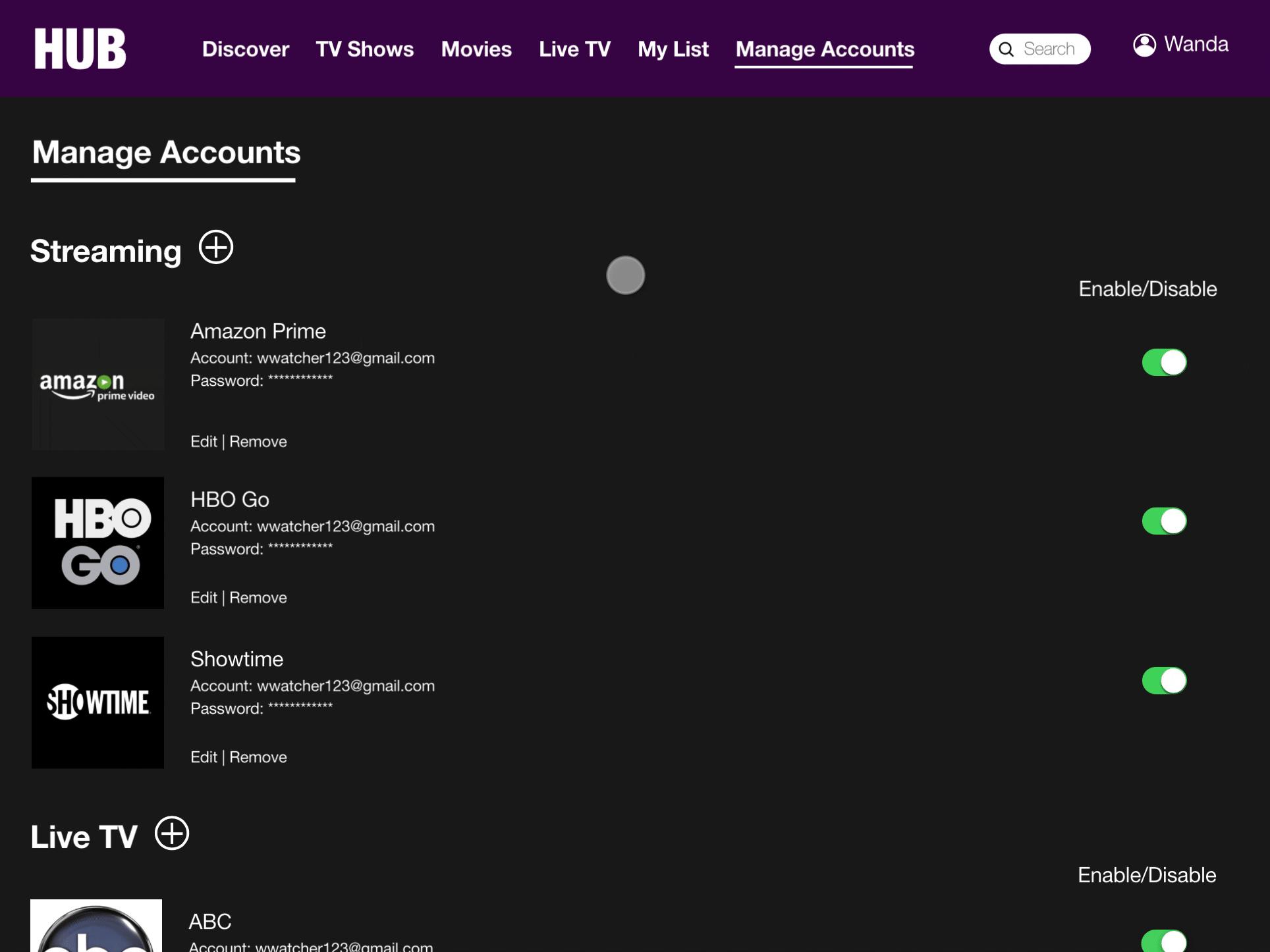Disable the HBO Go toggle

click(x=1164, y=521)
